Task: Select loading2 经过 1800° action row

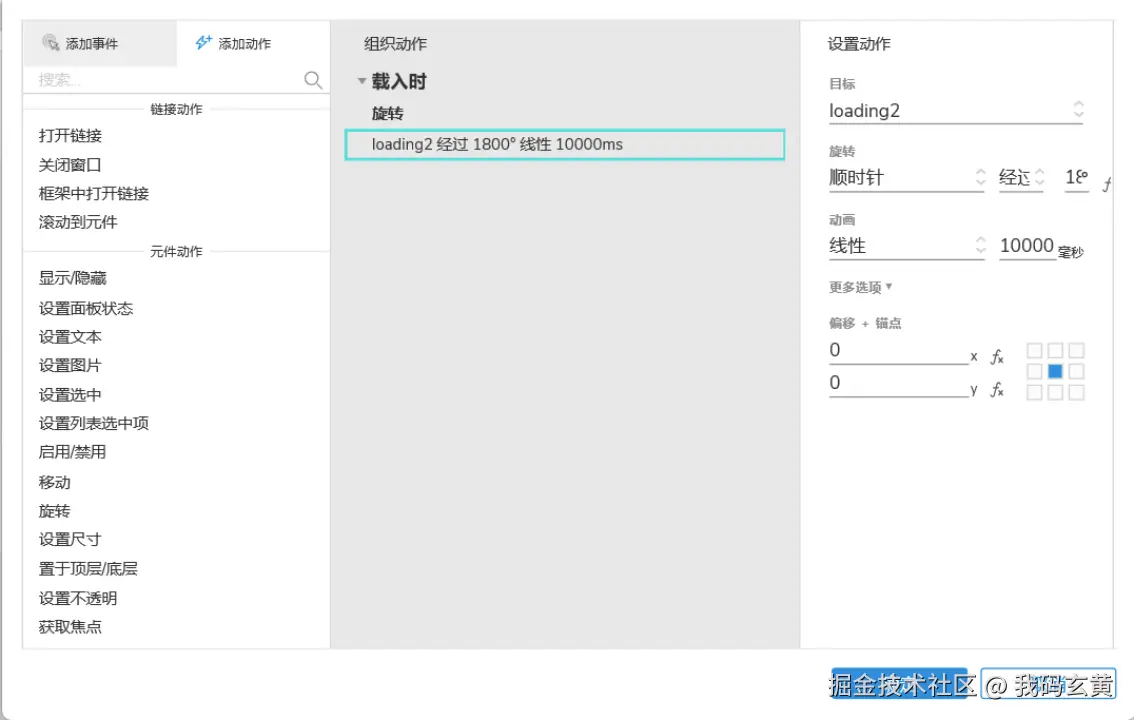Action: click(x=565, y=145)
